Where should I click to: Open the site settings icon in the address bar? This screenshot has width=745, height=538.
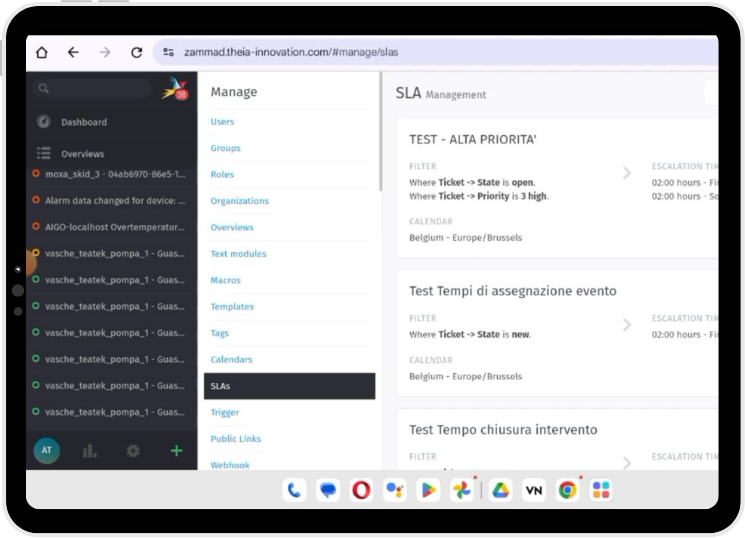(168, 52)
